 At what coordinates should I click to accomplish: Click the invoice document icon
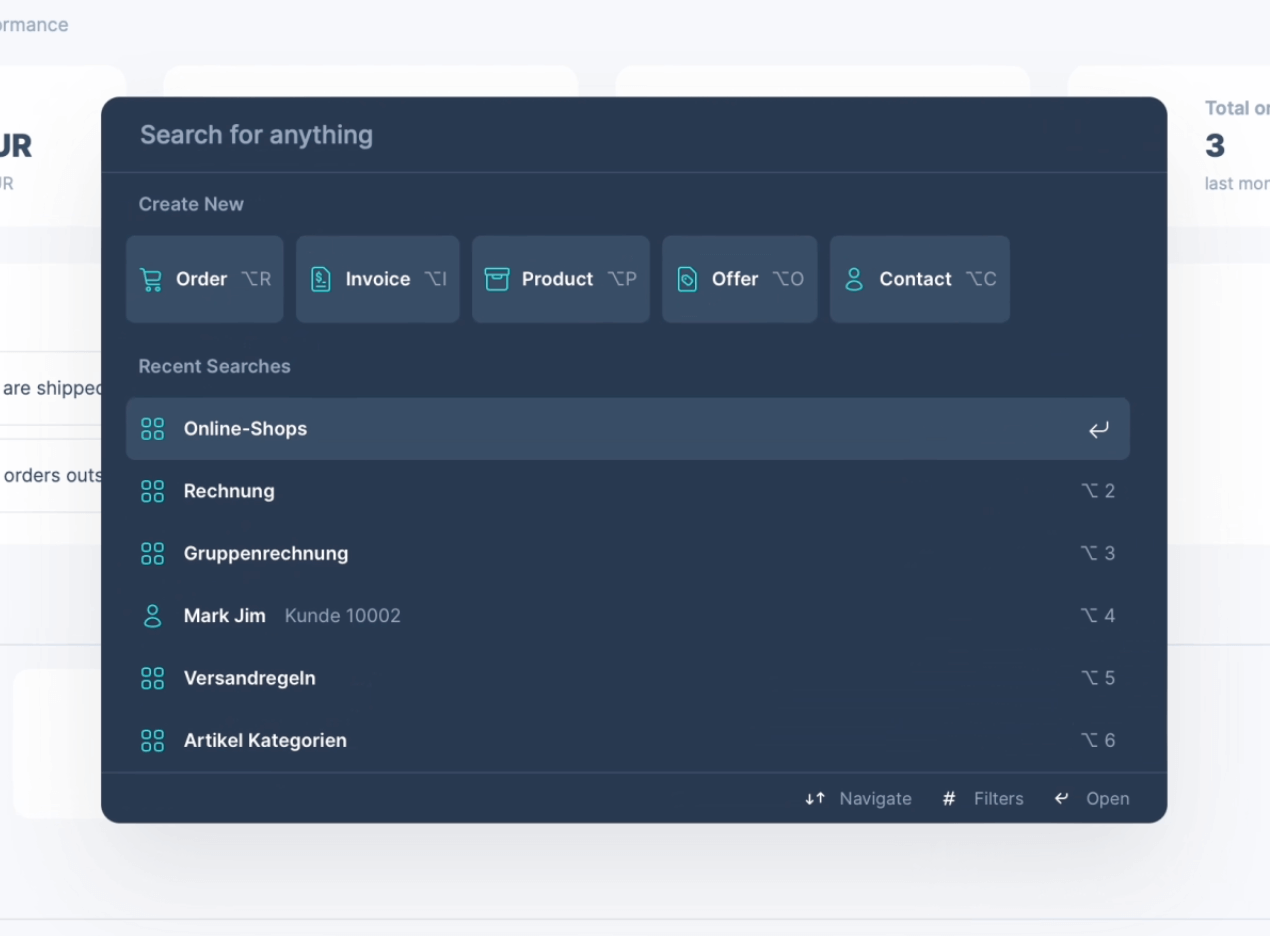tap(320, 279)
